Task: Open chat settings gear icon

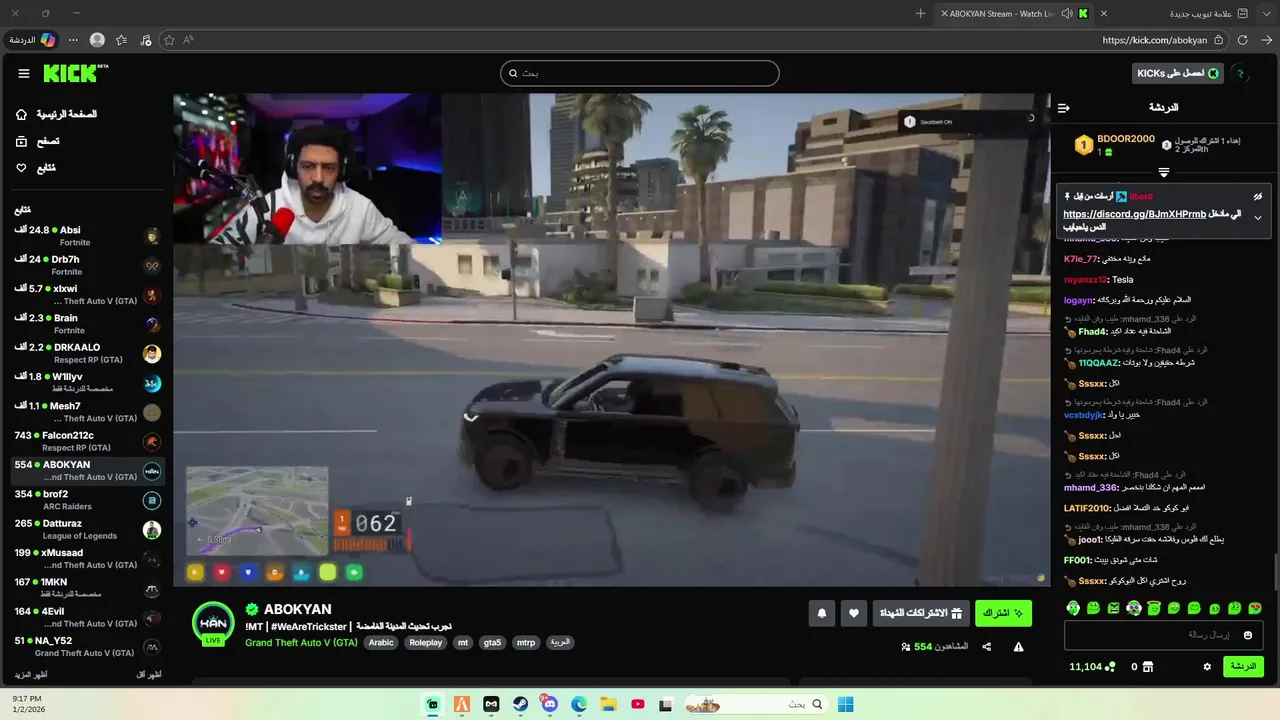Action: point(1207,667)
